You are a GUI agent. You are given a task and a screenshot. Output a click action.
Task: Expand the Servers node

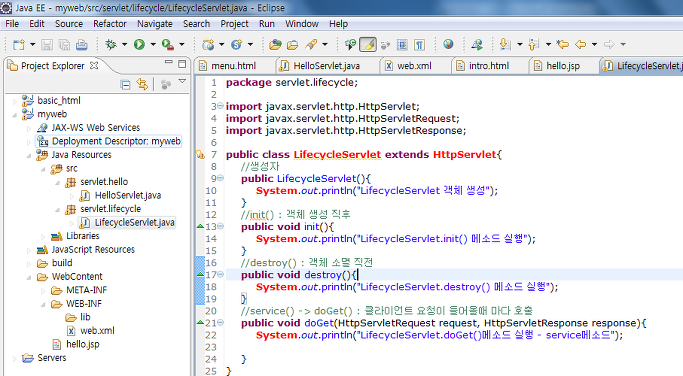(15, 358)
